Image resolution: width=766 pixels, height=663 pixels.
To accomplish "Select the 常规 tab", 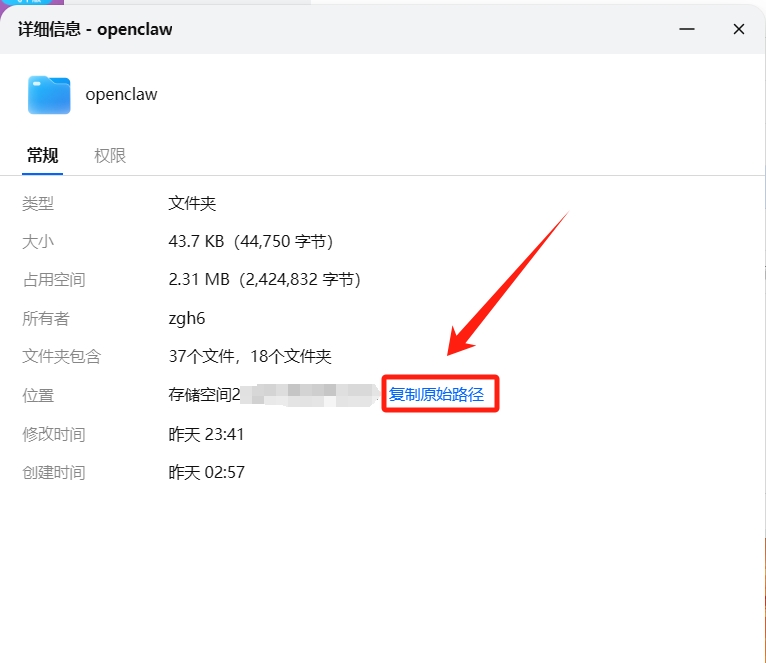I will (42, 156).
